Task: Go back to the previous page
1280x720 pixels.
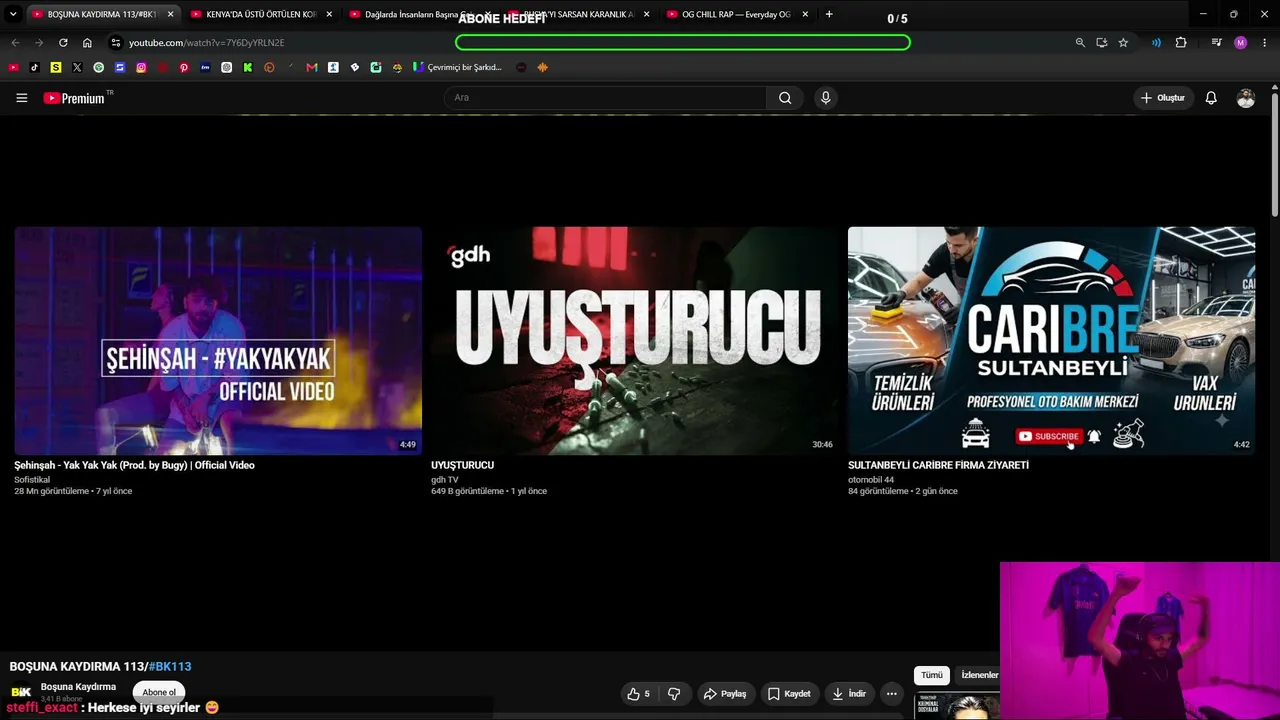Action: click(15, 43)
